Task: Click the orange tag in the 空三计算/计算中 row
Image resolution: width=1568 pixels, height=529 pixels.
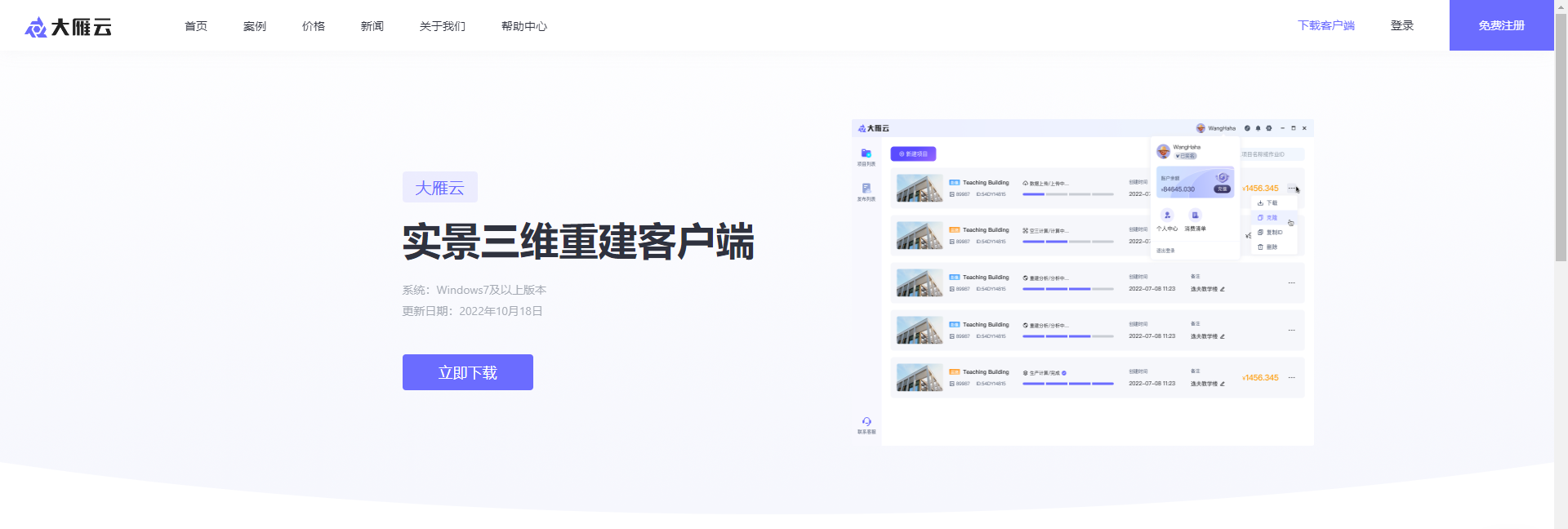Action: [x=955, y=230]
